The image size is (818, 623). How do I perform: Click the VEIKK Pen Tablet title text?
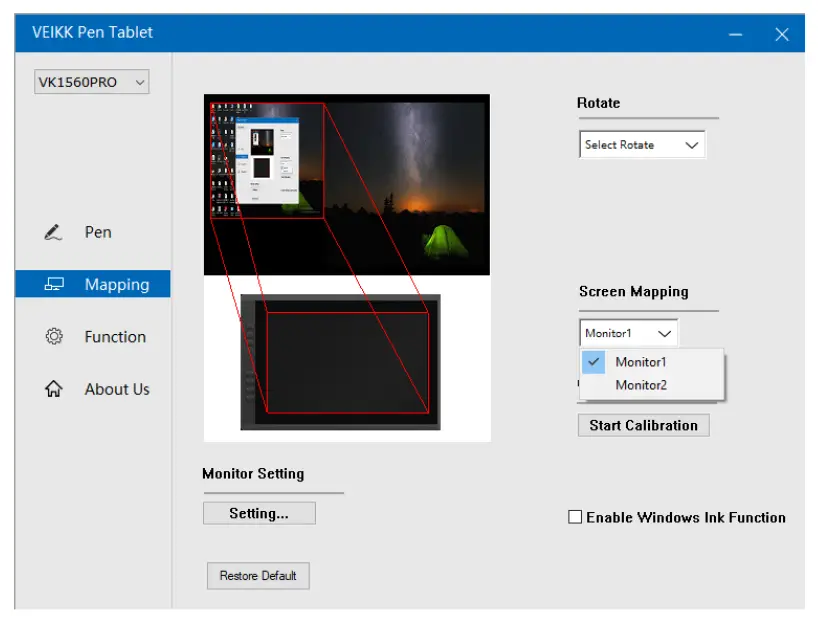[92, 32]
